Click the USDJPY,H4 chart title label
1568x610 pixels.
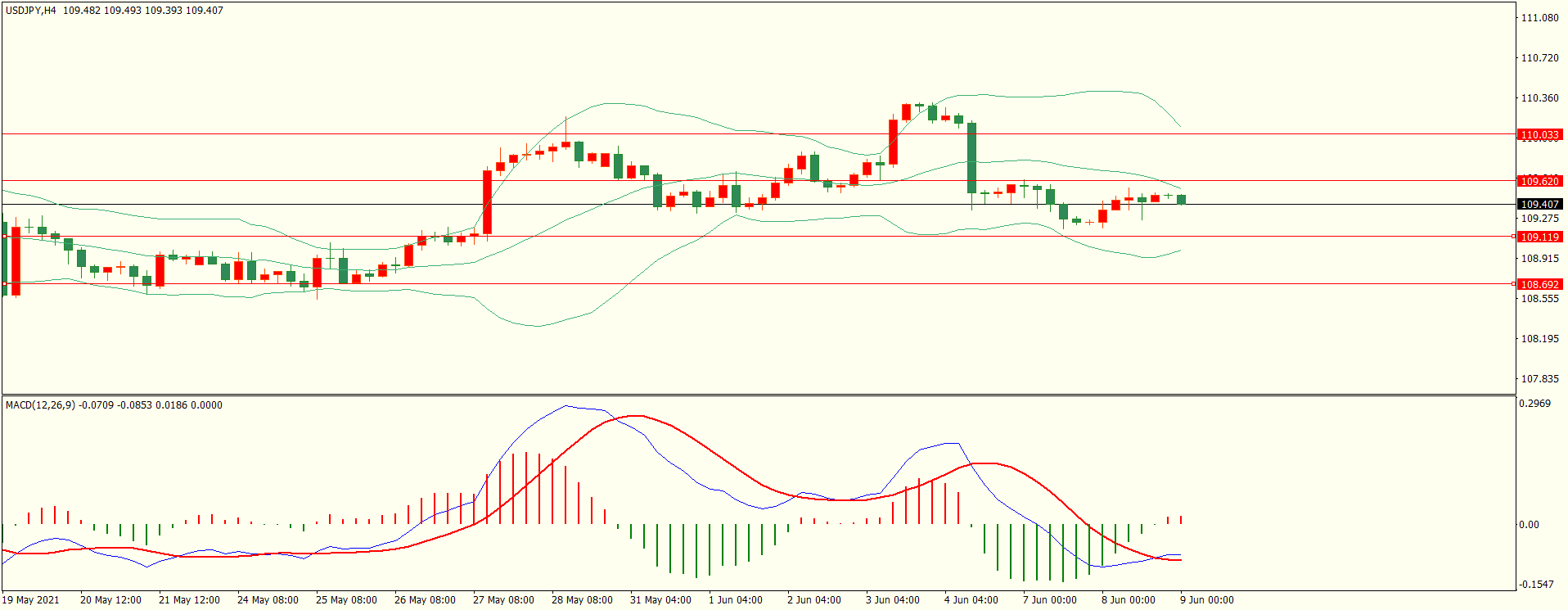click(31, 11)
